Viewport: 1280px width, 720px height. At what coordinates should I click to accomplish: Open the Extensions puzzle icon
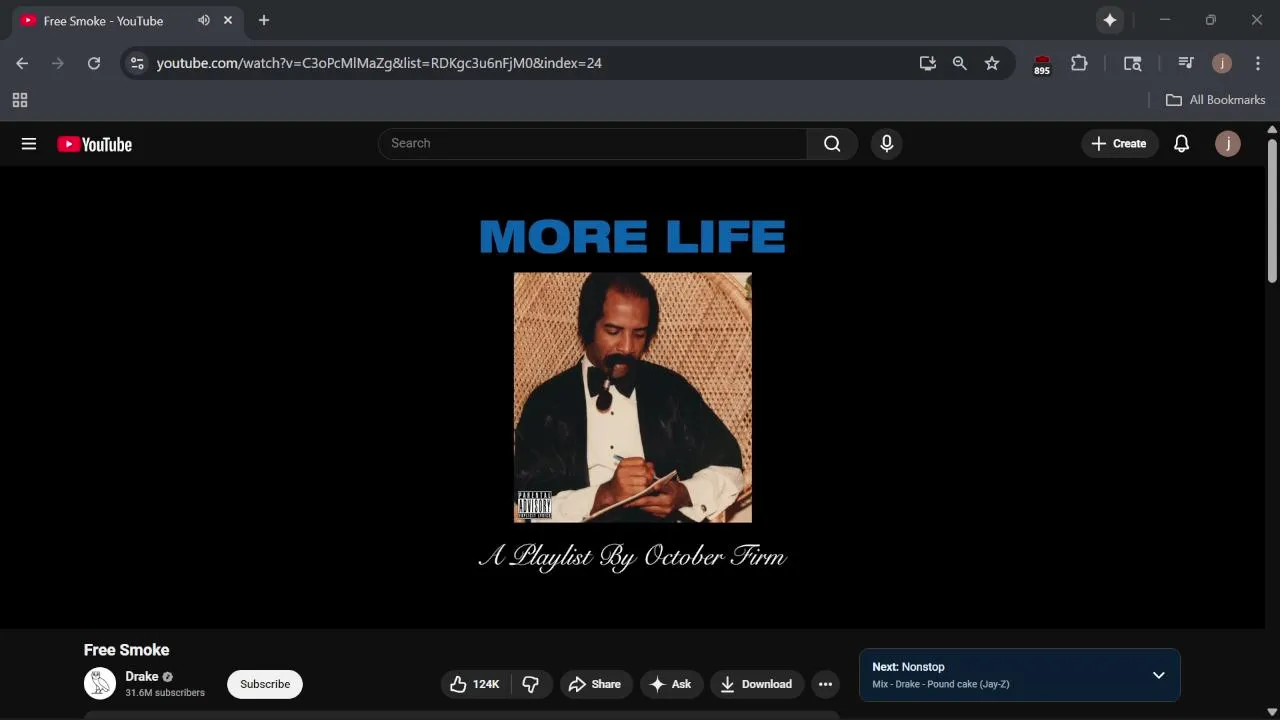[x=1079, y=63]
